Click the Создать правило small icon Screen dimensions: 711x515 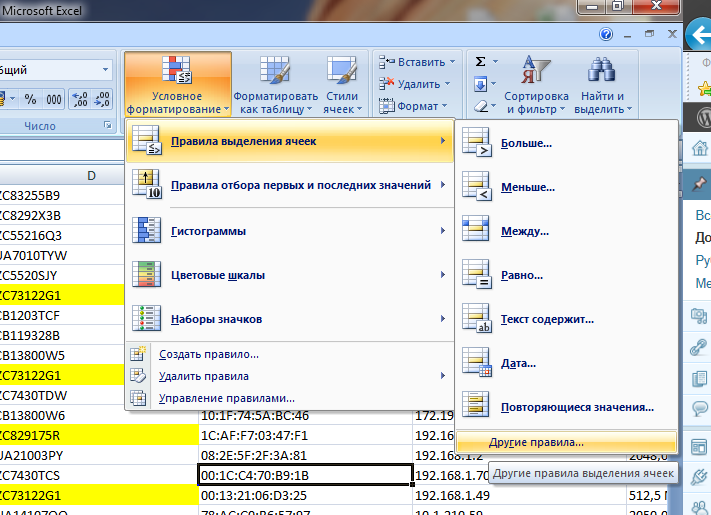pos(138,354)
